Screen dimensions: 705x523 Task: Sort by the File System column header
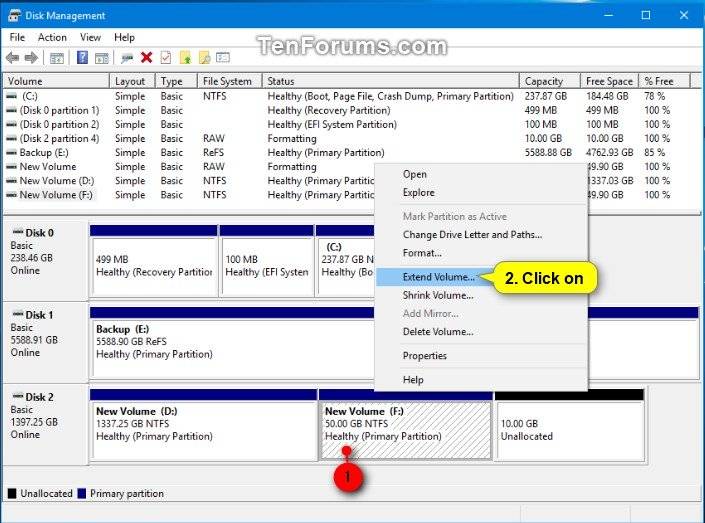point(230,81)
